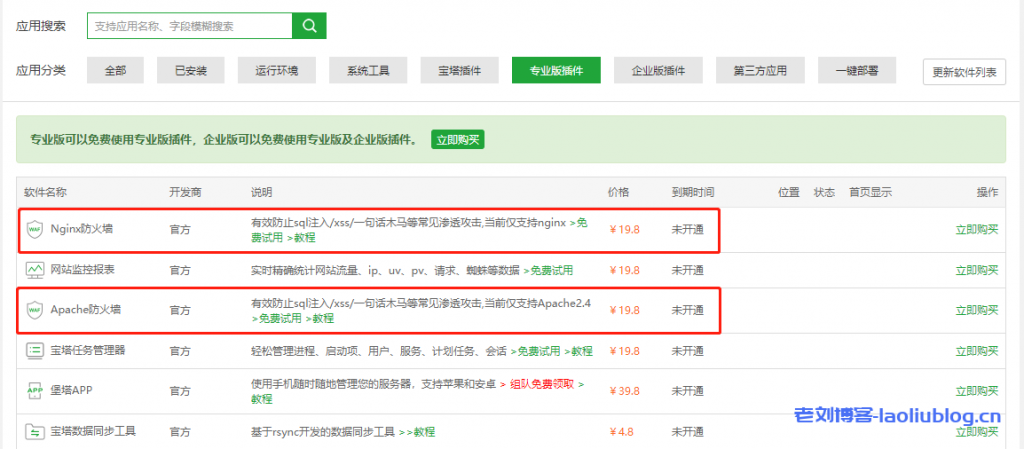1024x449 pixels.
Task: Switch to 运行环境 category
Action: coord(277,70)
